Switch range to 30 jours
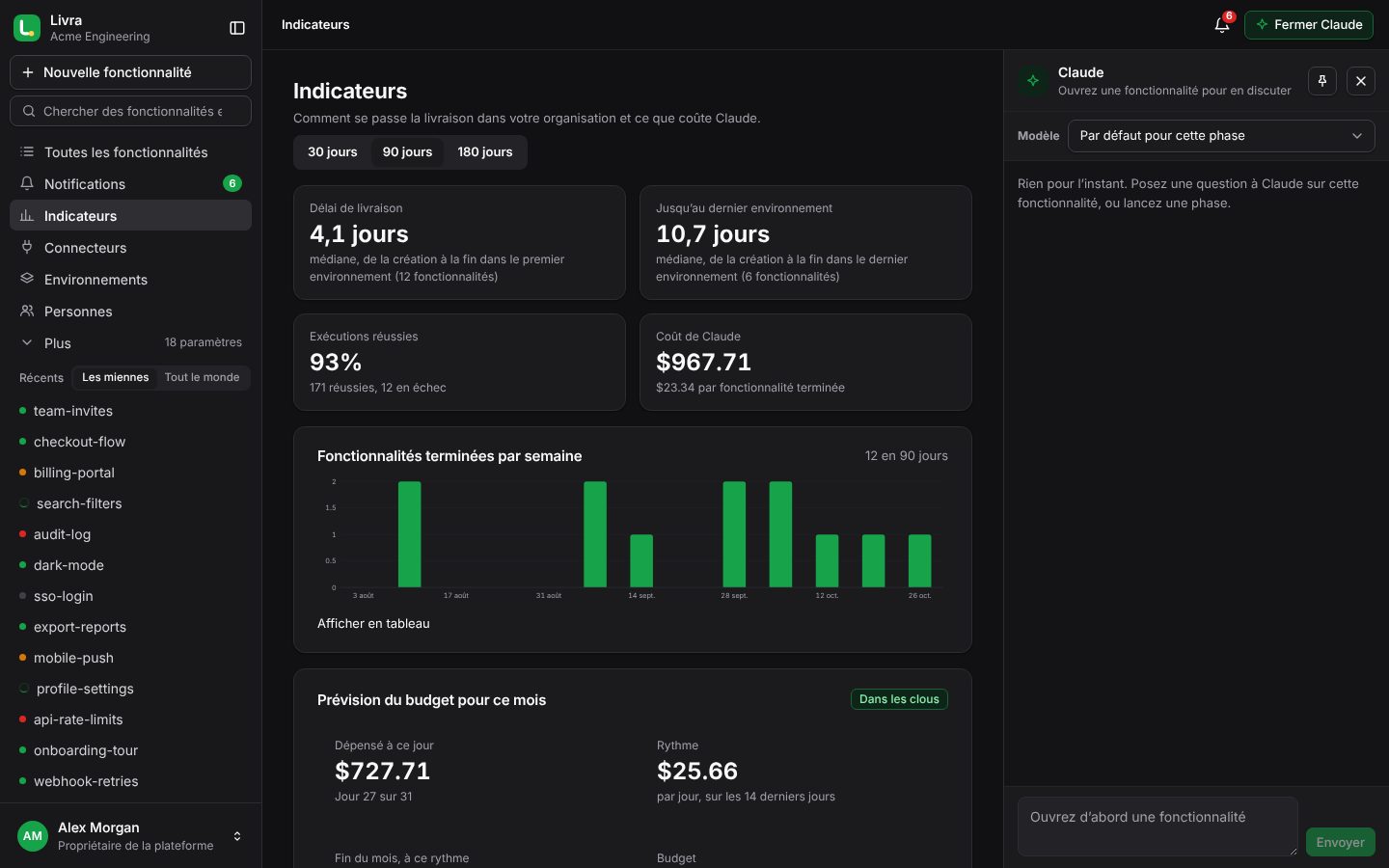Image resolution: width=1389 pixels, height=868 pixels. point(333,152)
